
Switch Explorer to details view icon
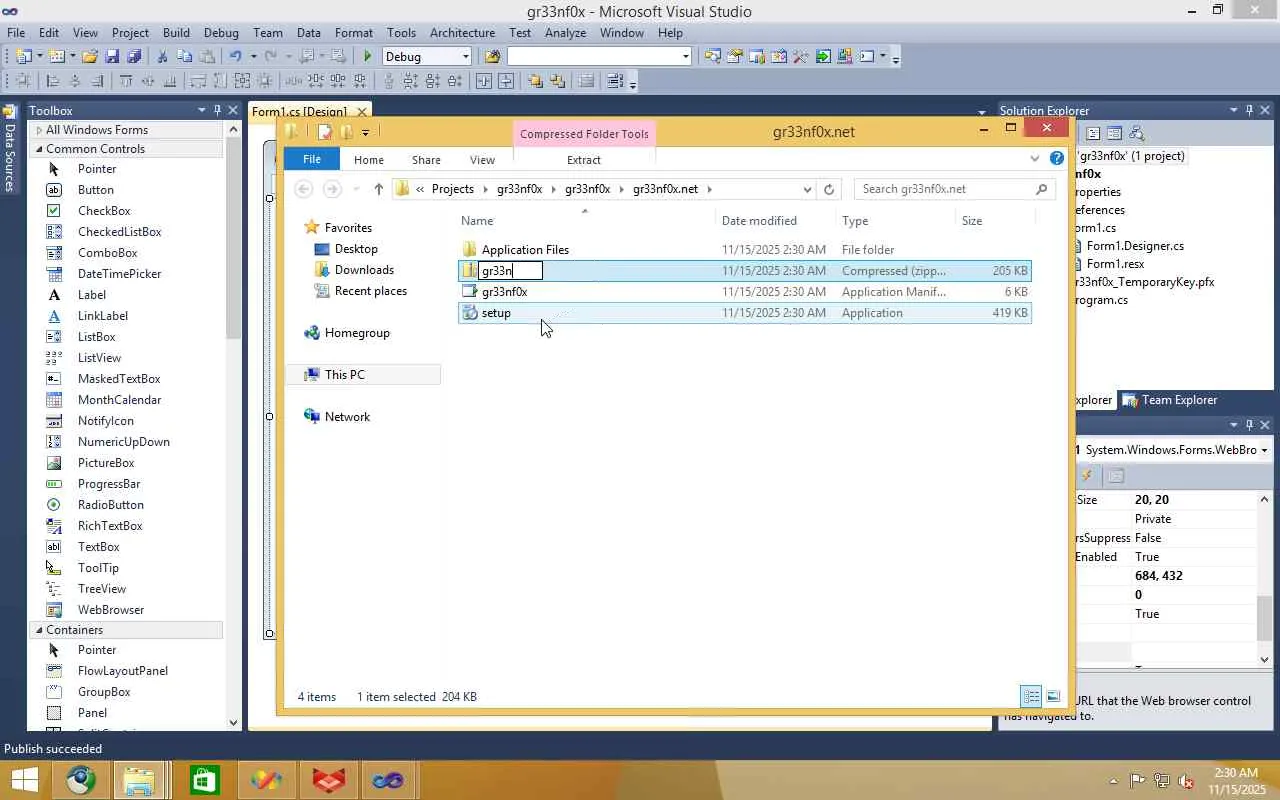click(x=1031, y=696)
